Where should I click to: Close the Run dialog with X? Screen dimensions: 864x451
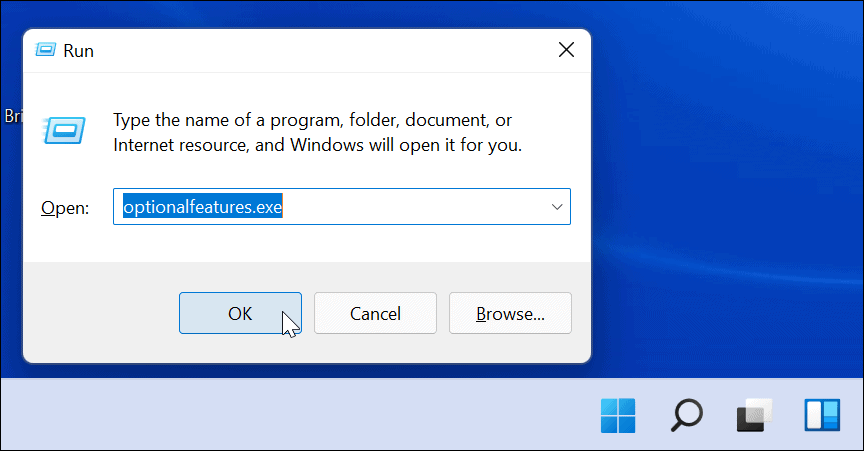click(566, 49)
